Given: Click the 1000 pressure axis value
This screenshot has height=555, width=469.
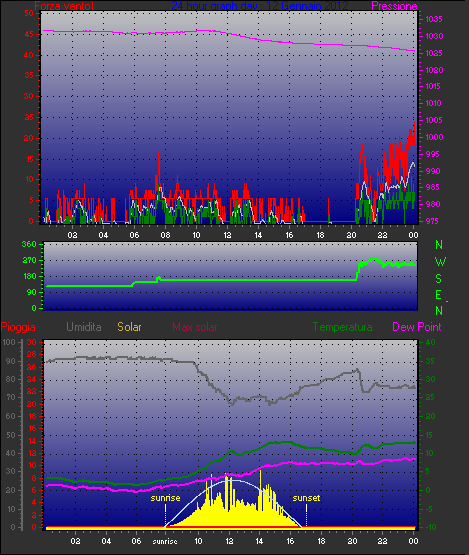Looking at the screenshot, I should (x=434, y=137).
